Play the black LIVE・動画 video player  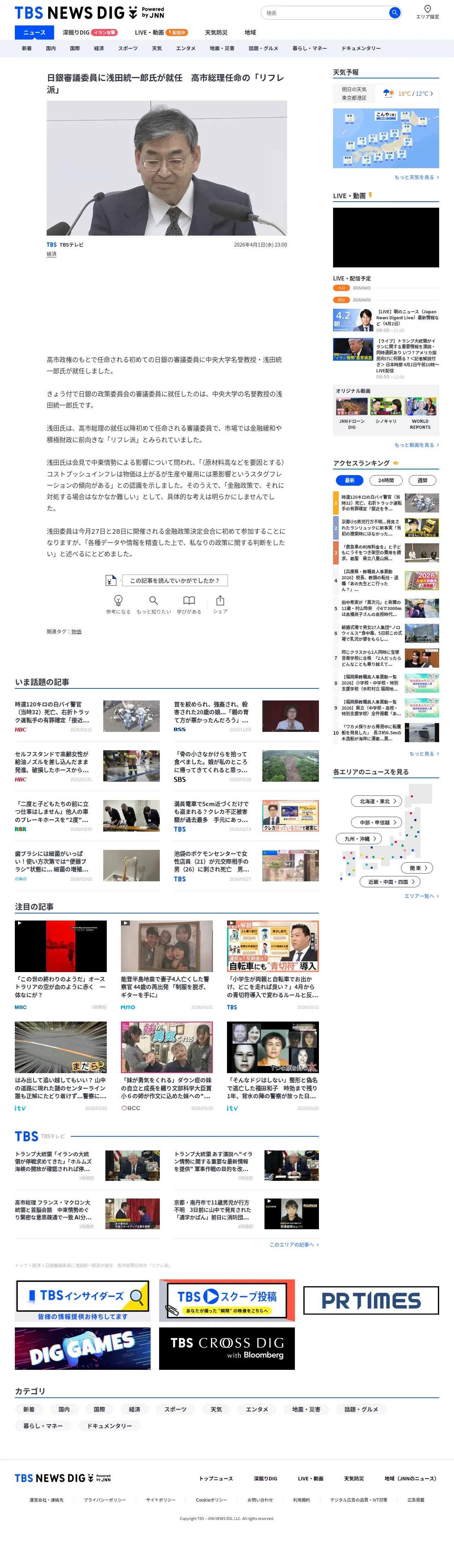[386, 237]
